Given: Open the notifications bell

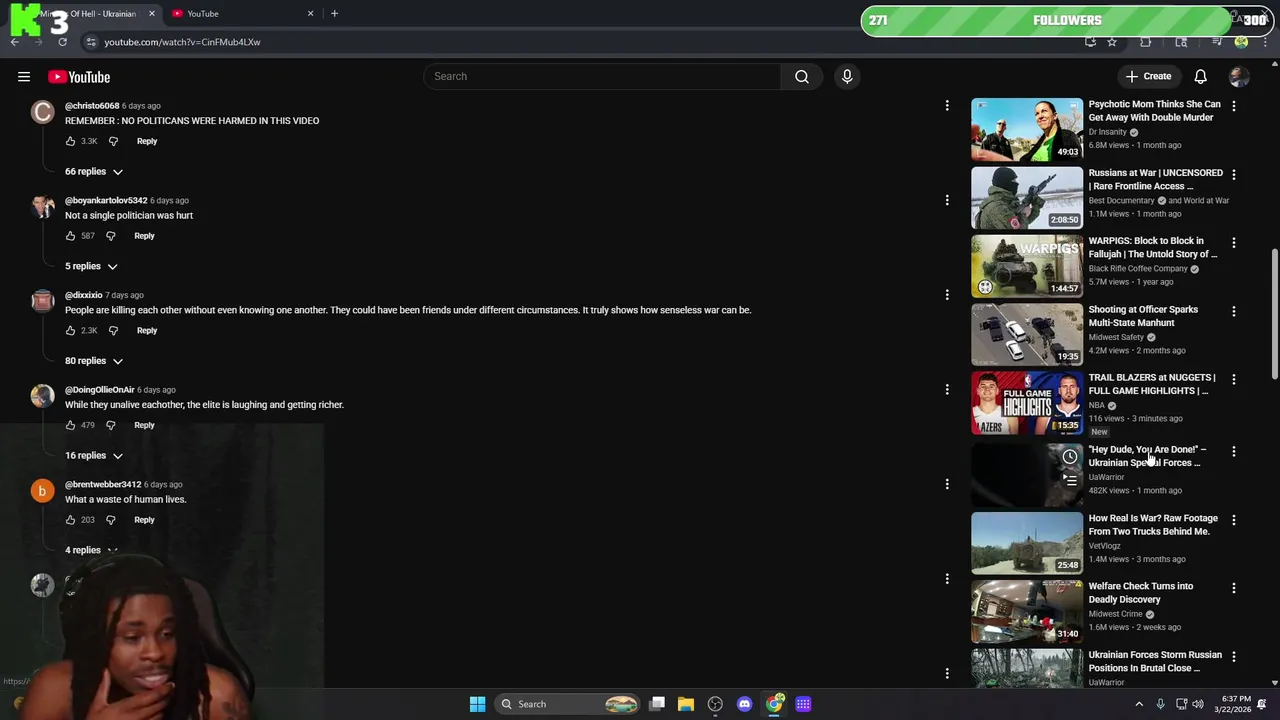Looking at the screenshot, I should point(1200,77).
